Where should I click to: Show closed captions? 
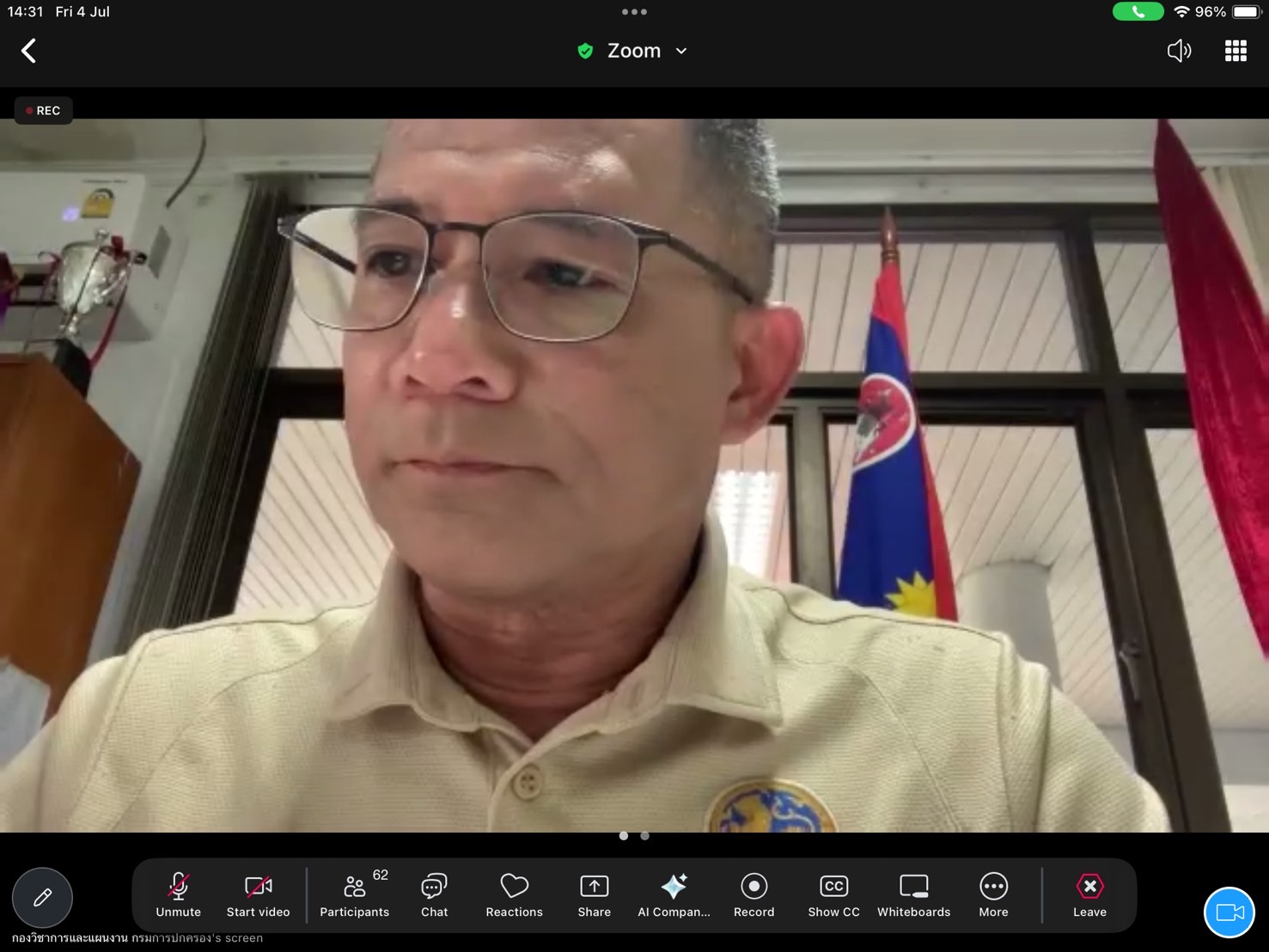tap(833, 895)
